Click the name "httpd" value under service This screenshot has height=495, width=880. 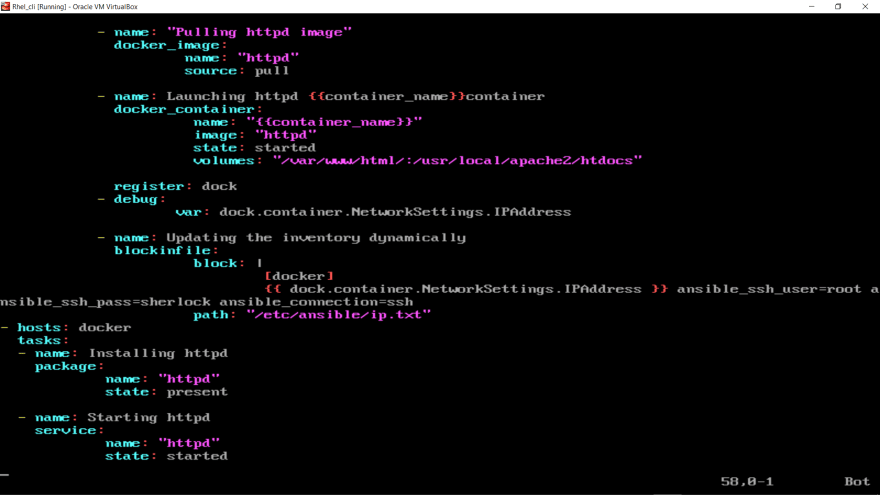pyautogui.click(x=189, y=443)
